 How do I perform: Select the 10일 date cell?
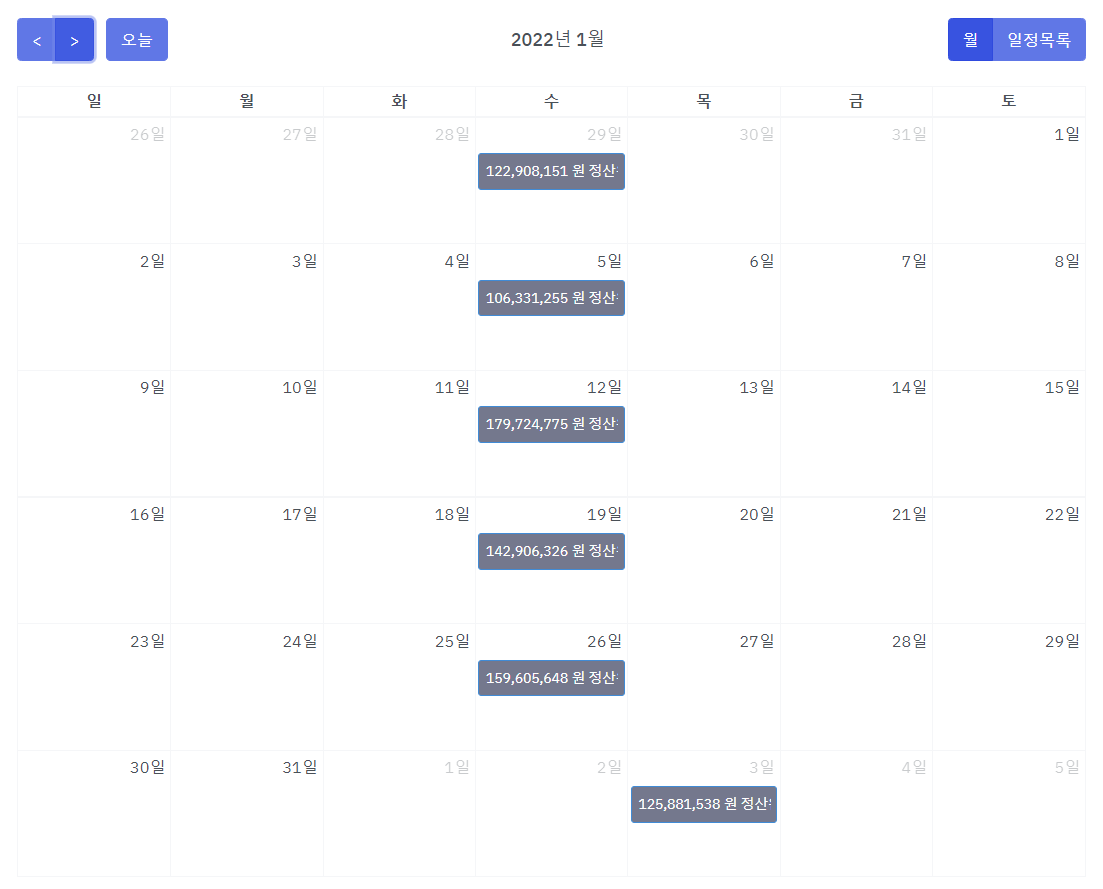click(247, 440)
